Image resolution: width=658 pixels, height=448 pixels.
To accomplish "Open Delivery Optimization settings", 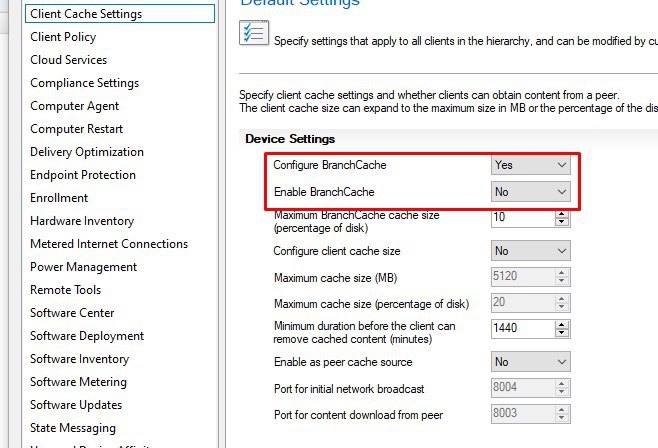I will [x=87, y=152].
